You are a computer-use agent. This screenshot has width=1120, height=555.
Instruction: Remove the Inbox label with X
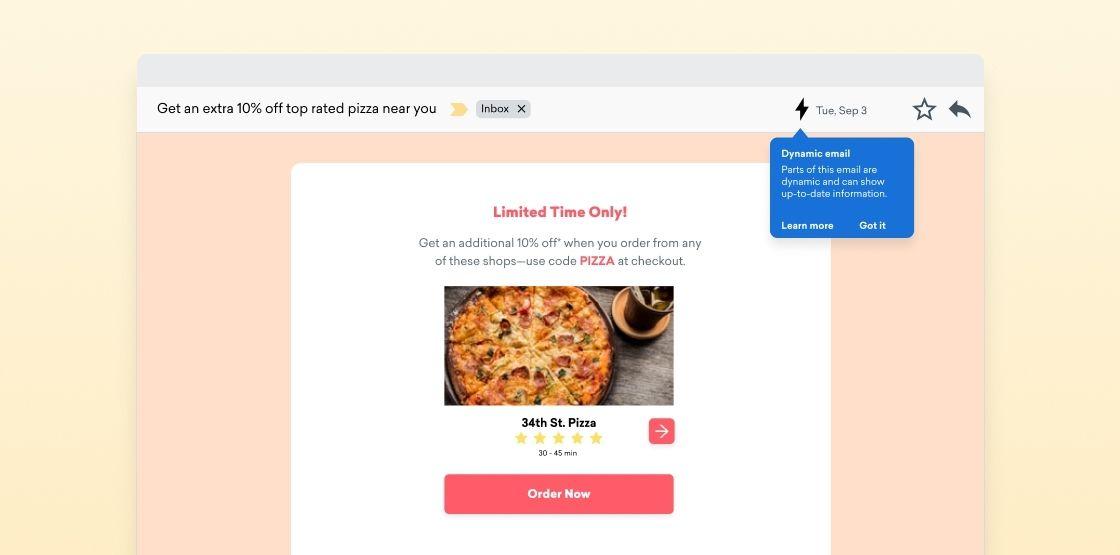[521, 109]
